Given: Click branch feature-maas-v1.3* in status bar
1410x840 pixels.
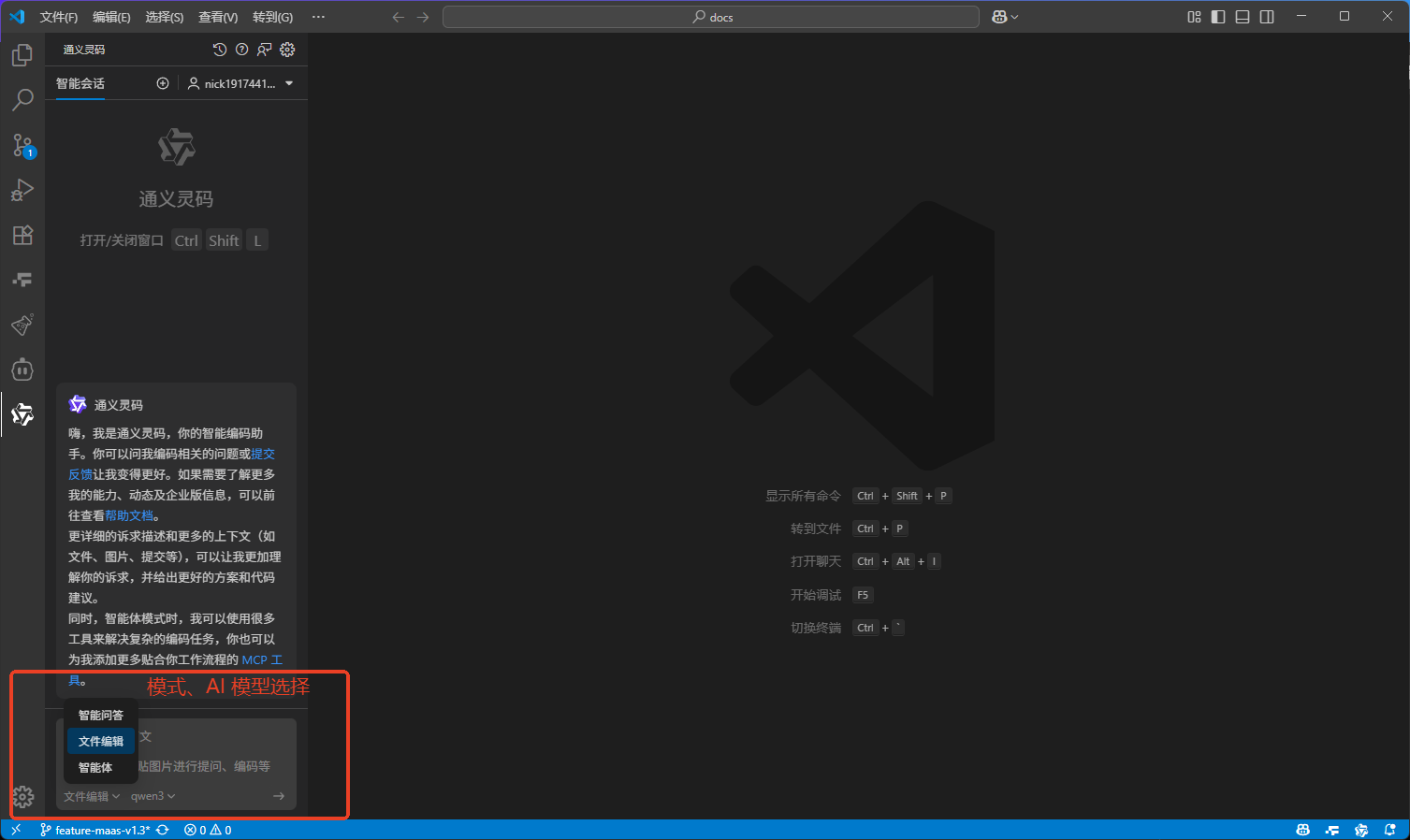Looking at the screenshot, I should (x=94, y=830).
